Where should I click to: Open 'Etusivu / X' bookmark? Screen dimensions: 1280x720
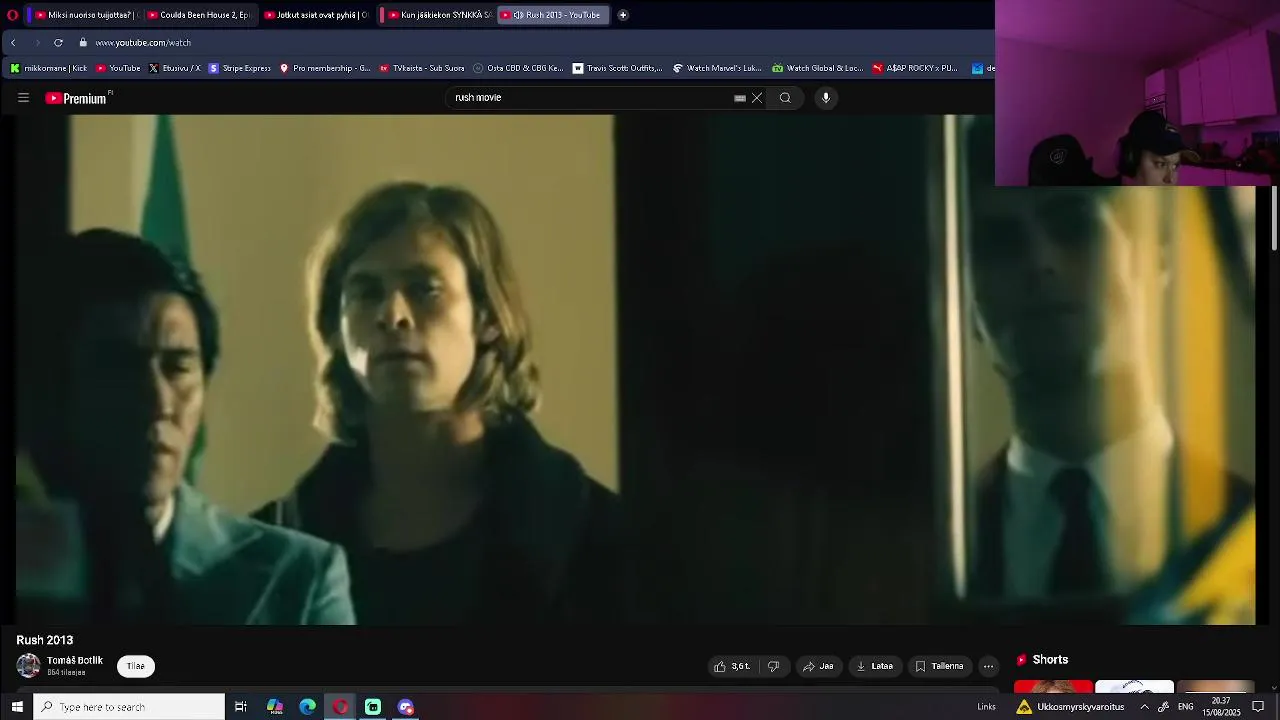pos(175,68)
